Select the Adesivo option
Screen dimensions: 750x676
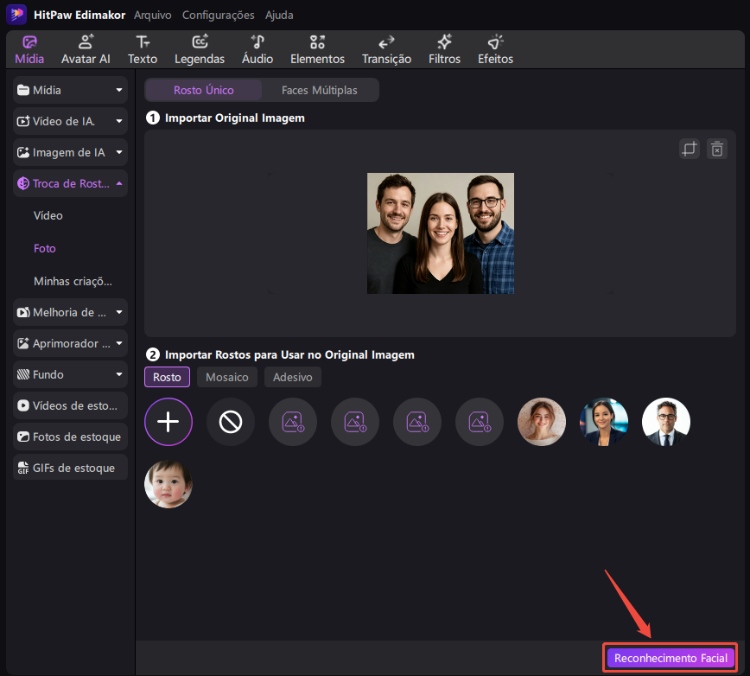(292, 377)
